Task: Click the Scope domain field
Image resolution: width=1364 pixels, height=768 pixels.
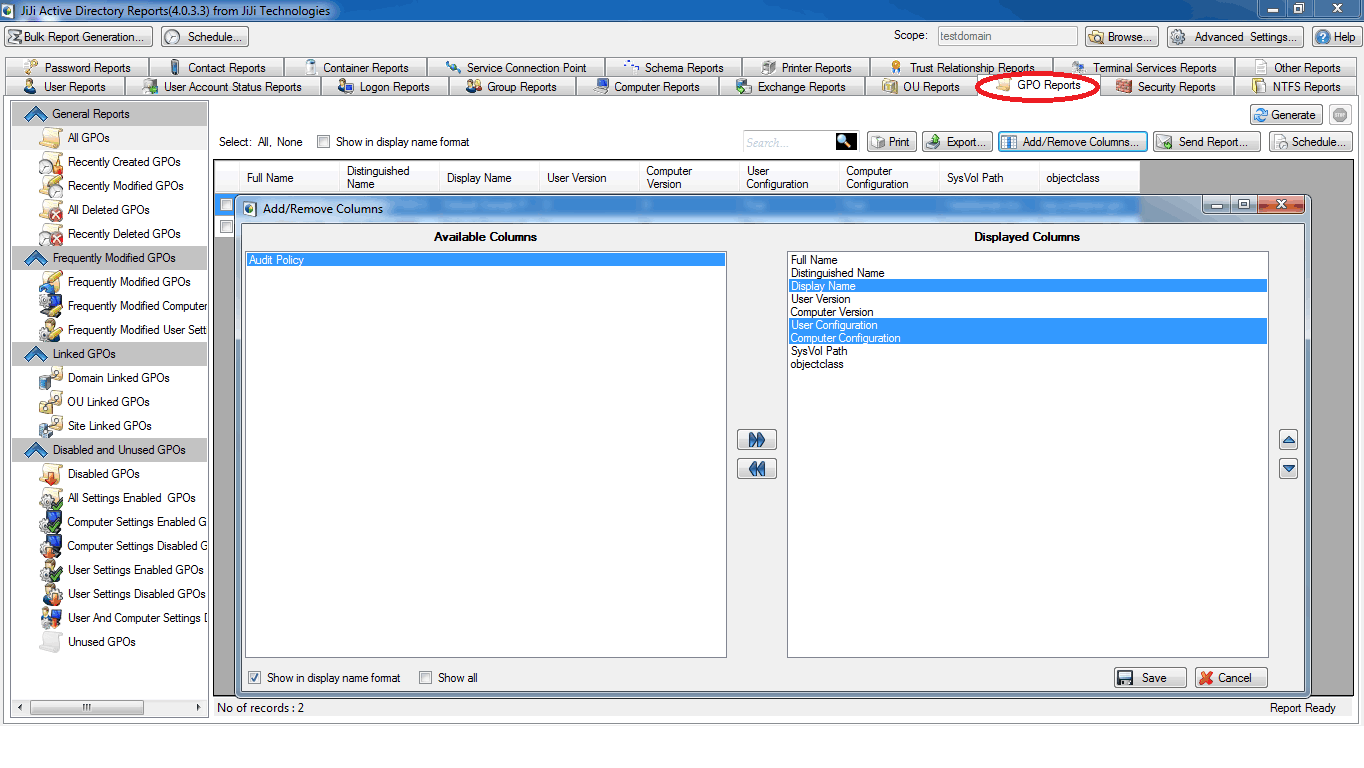Action: 1007,36
